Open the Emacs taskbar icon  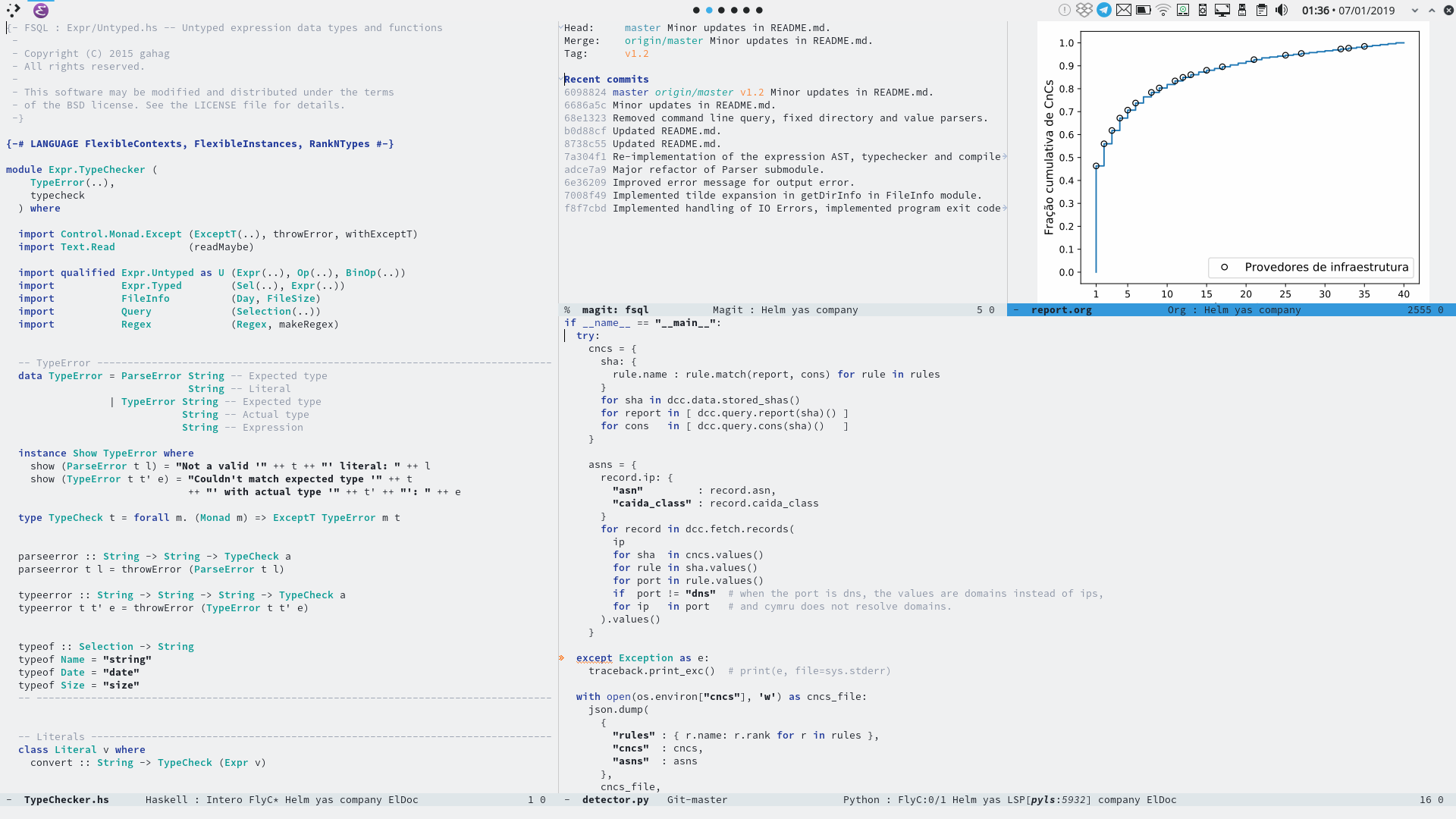point(41,11)
